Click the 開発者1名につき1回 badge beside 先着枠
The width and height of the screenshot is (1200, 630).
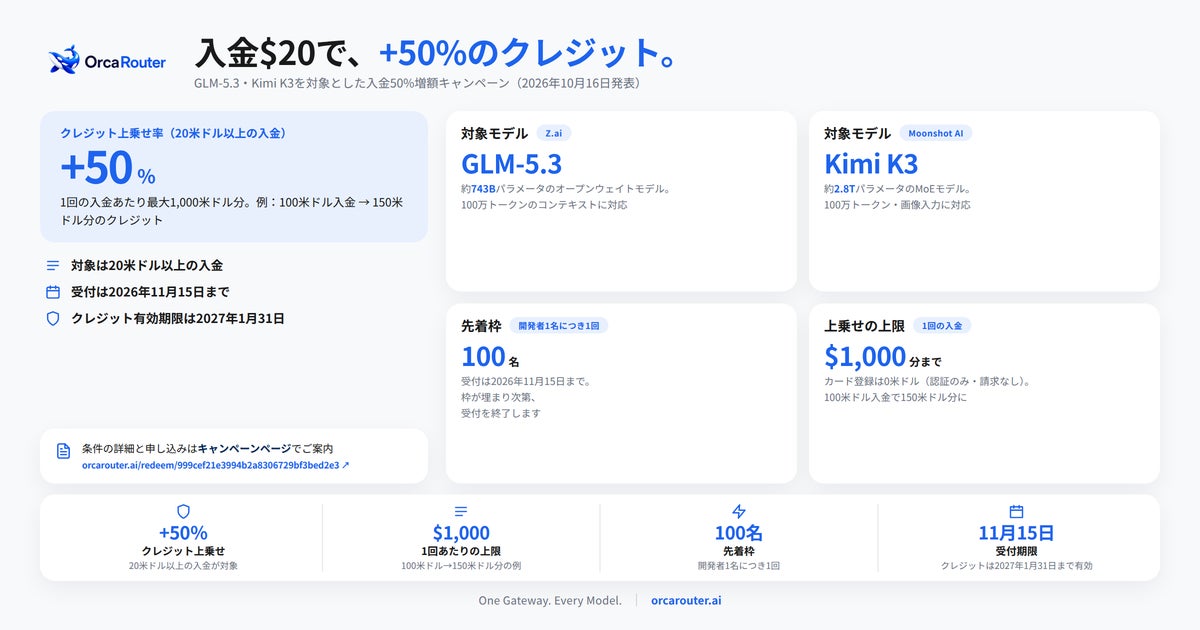click(x=559, y=325)
